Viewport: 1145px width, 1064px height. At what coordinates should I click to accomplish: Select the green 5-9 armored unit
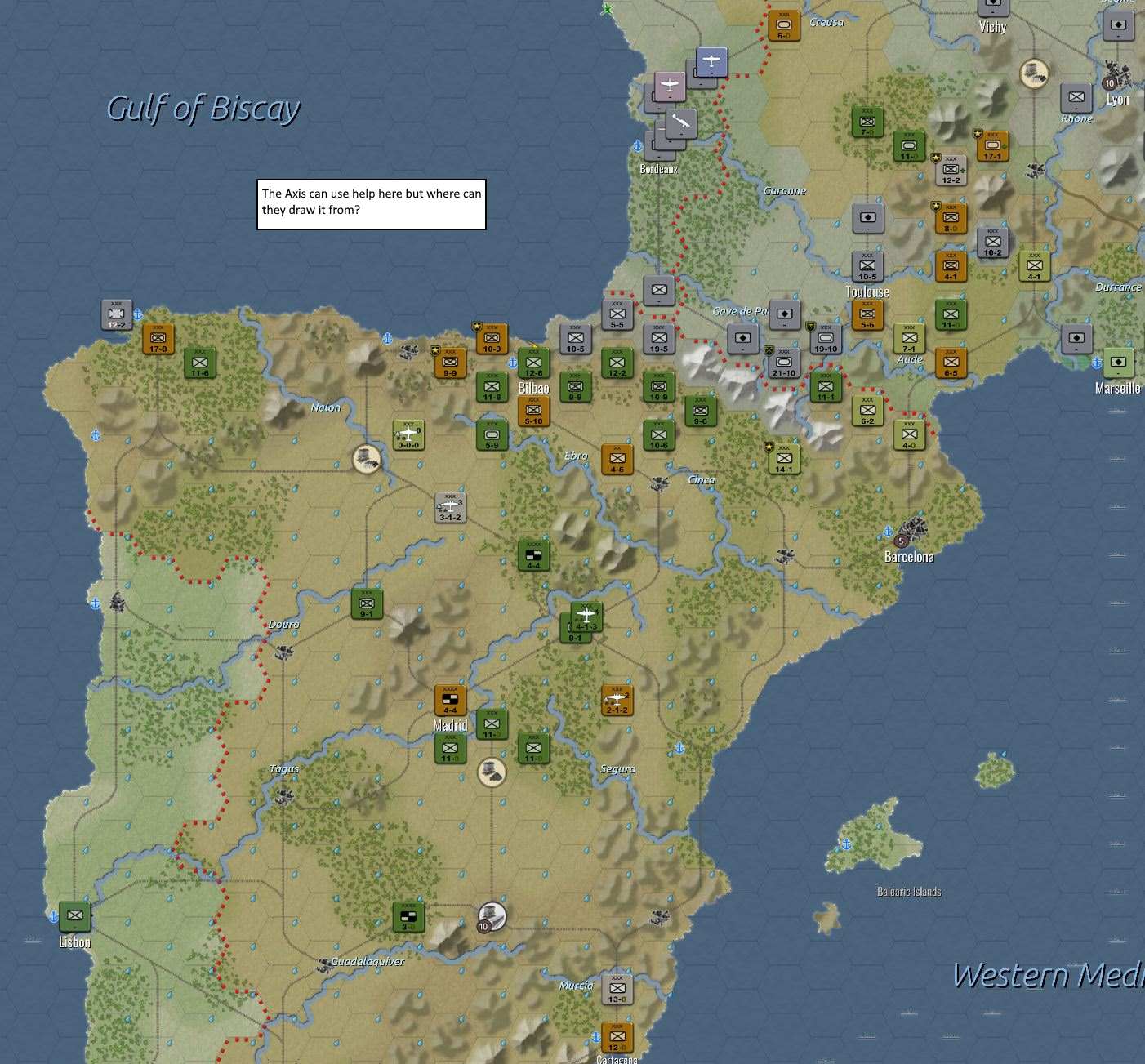coord(492,435)
